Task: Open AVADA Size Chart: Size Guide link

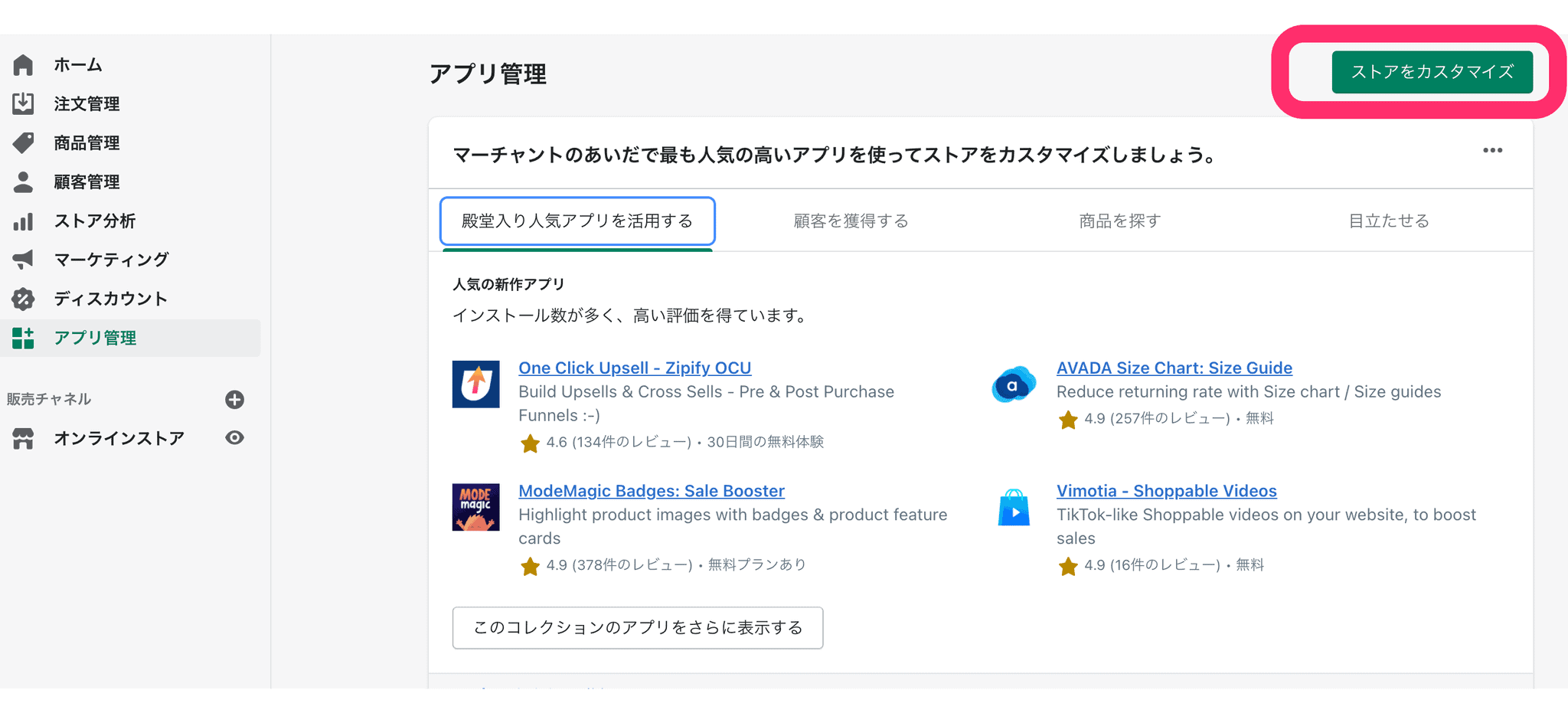Action: point(1174,368)
